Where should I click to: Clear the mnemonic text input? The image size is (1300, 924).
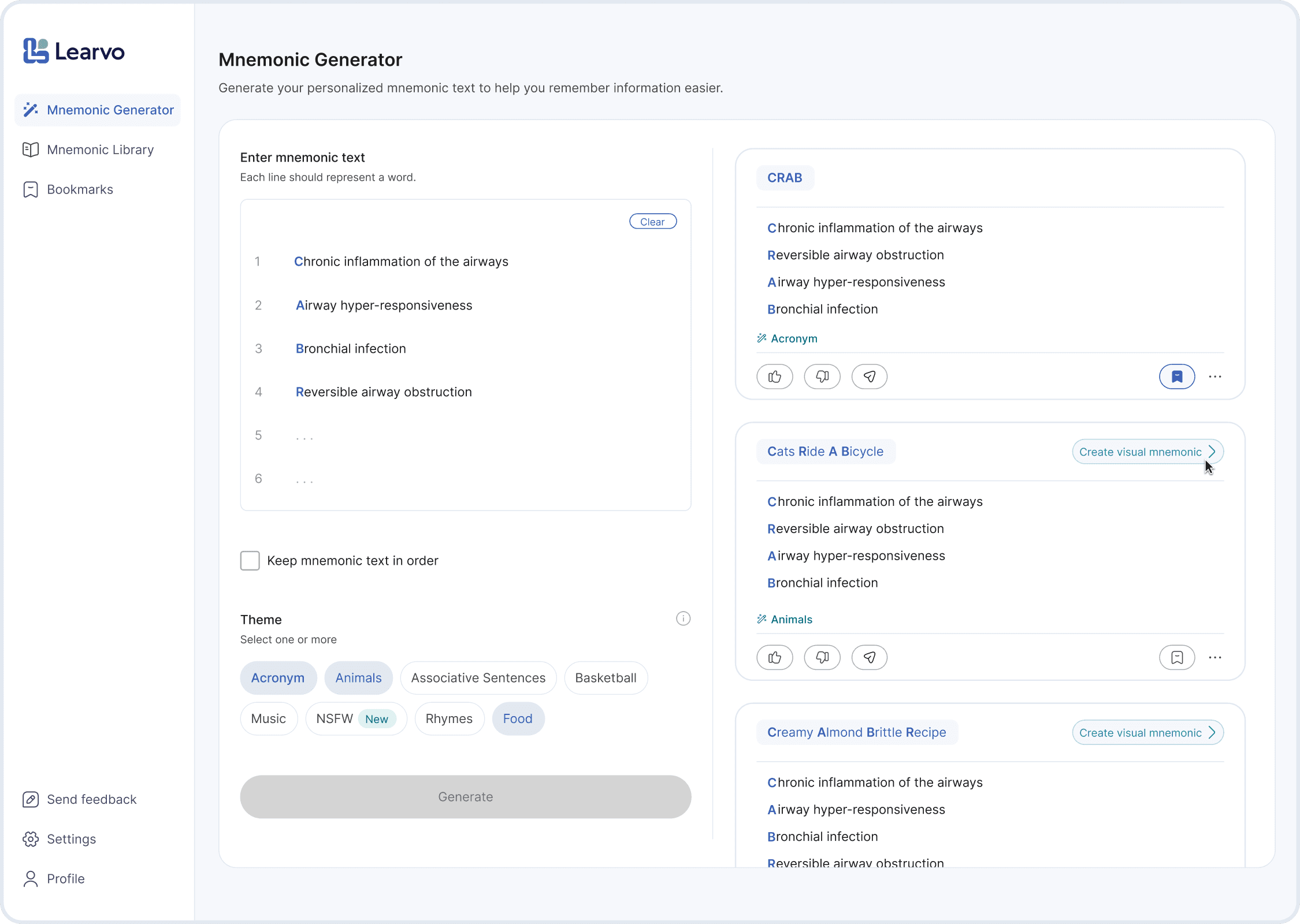pos(652,221)
